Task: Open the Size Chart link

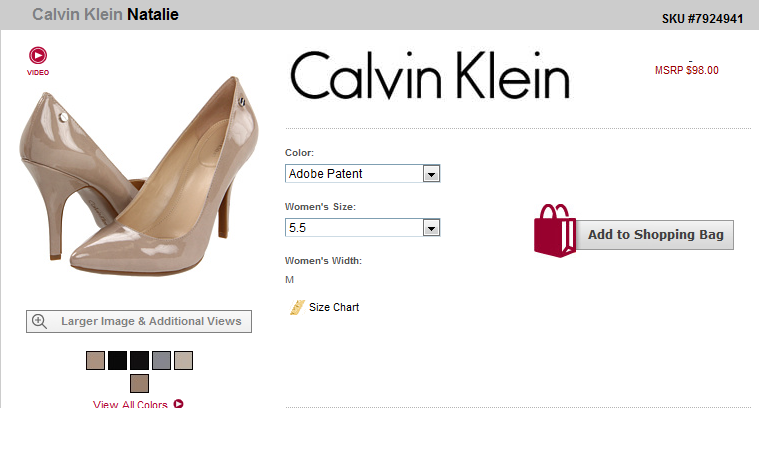Action: 333,307
